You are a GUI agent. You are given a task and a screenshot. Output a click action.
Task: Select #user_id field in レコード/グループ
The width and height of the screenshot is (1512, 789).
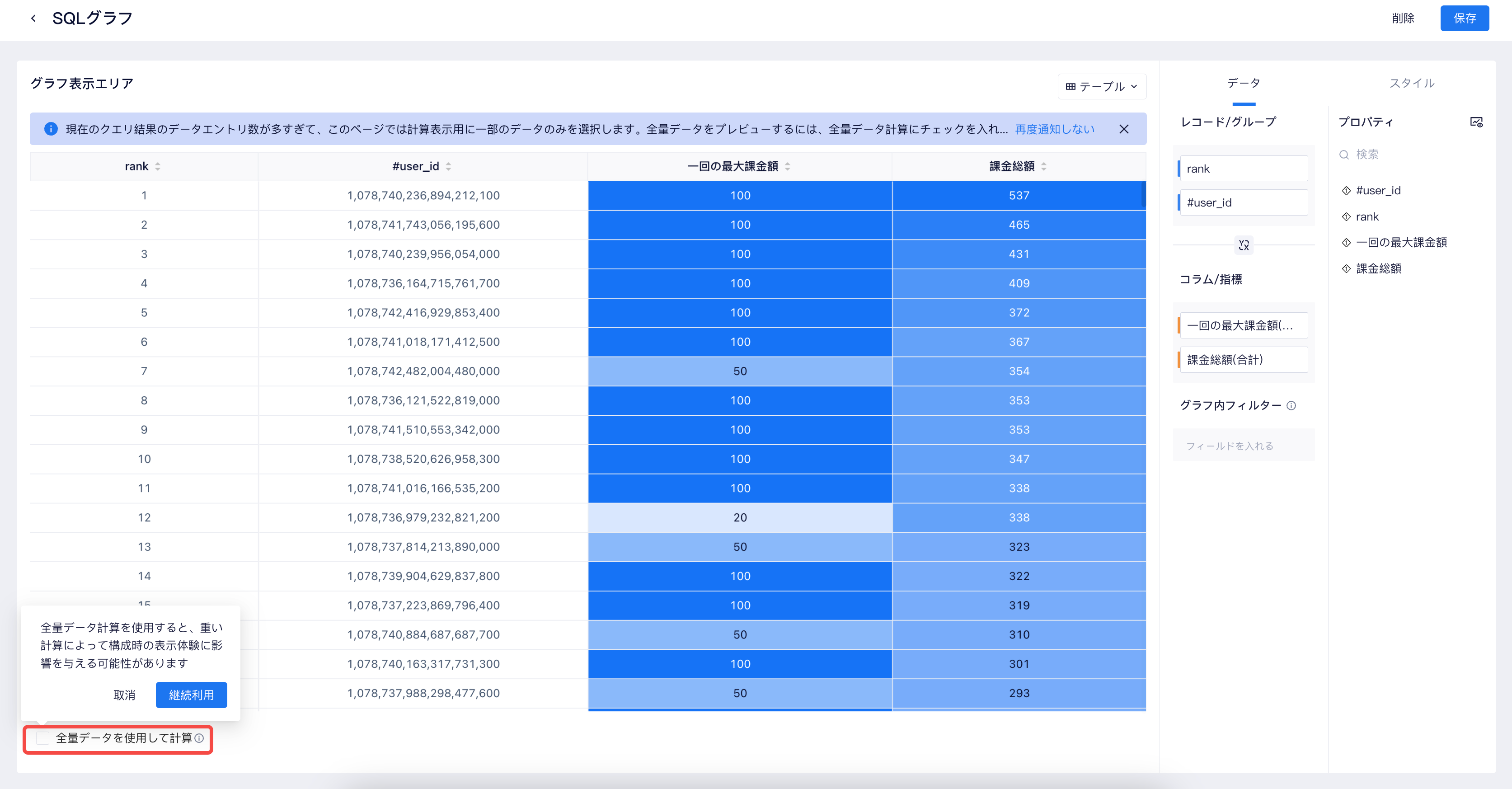tap(1243, 203)
